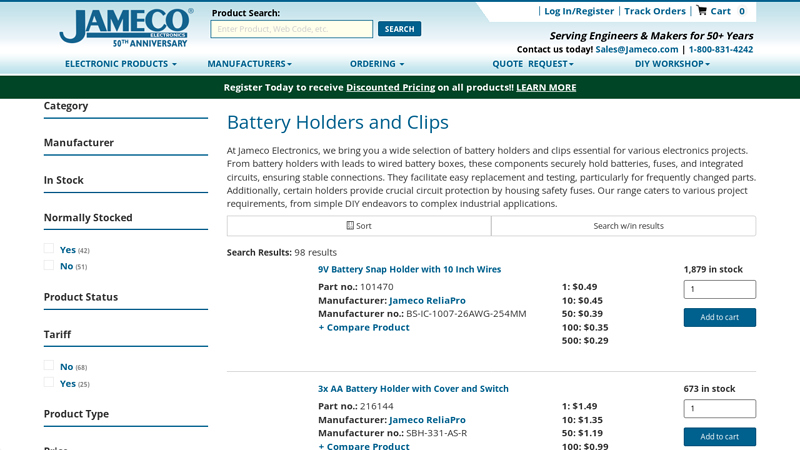
Task: Click the Sales@Jameco.com email link
Action: click(x=637, y=49)
